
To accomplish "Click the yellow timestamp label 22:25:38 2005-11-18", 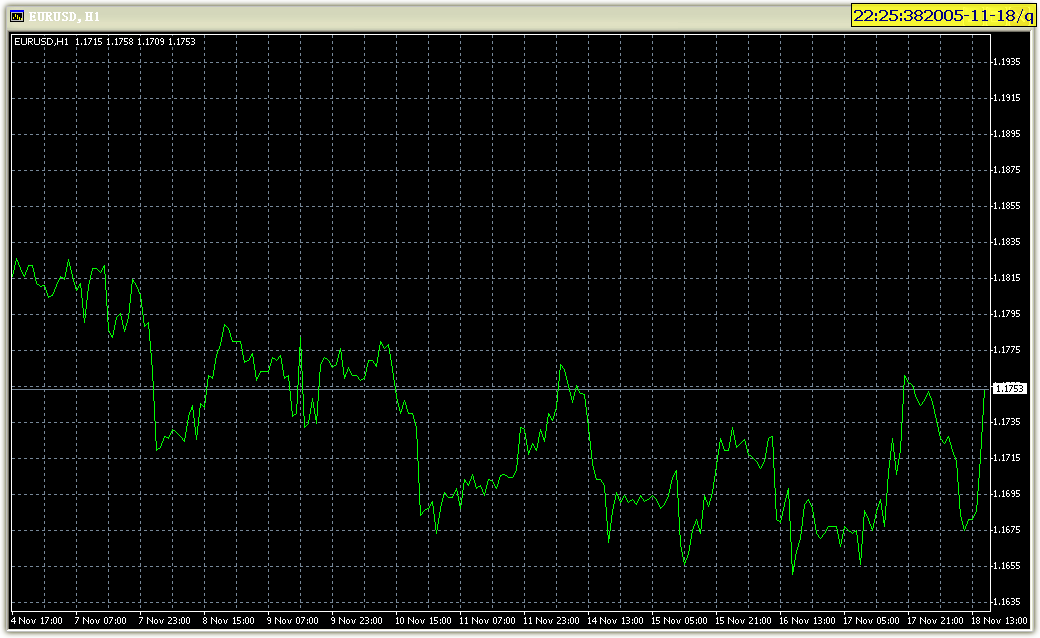I will coord(942,15).
